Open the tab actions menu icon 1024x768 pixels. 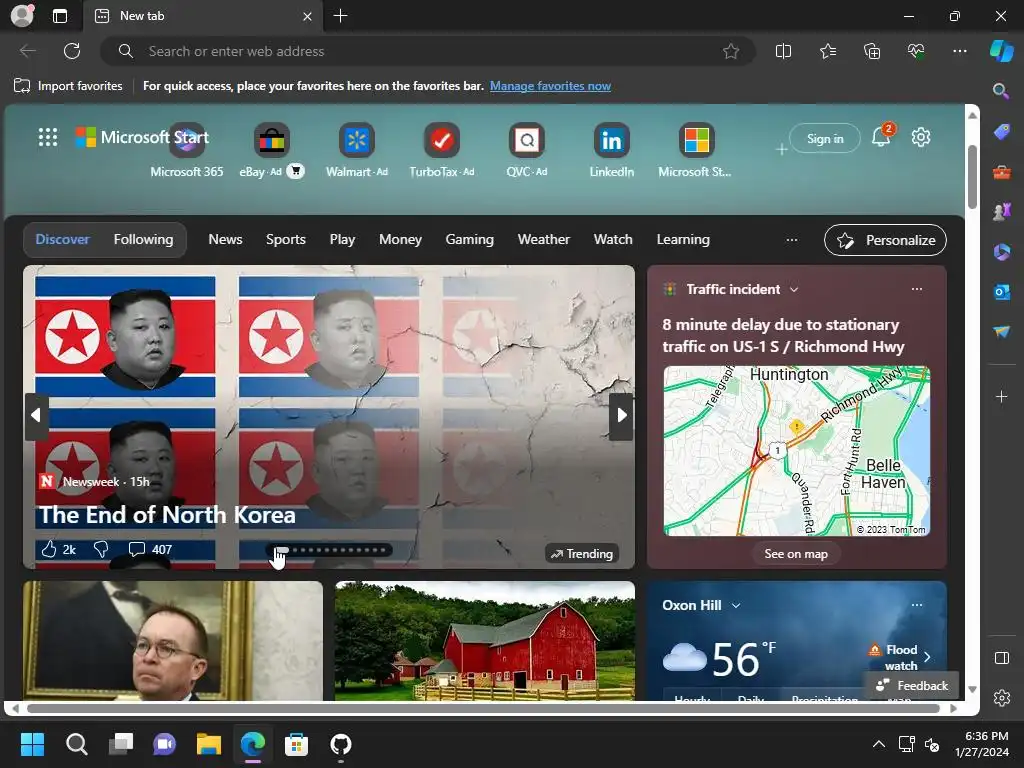59,16
